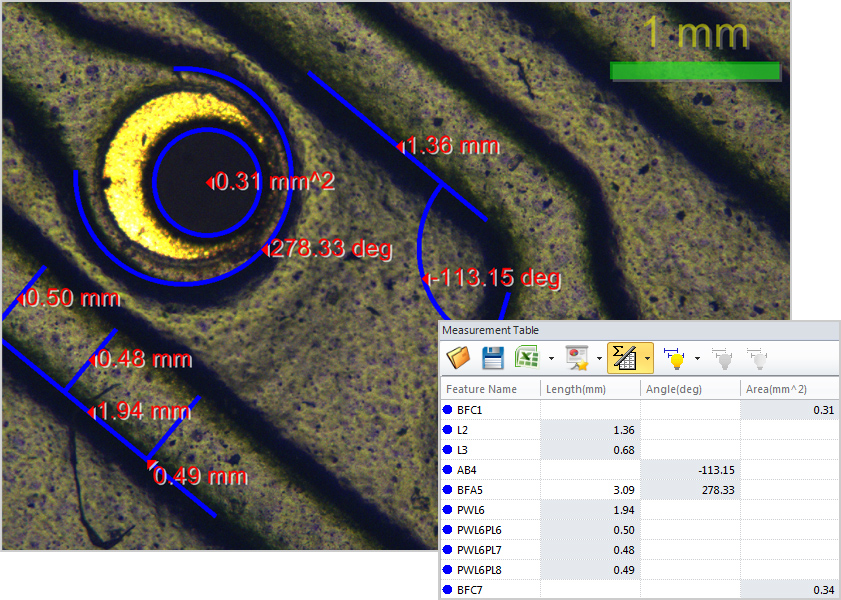This screenshot has width=841, height=600.
Task: Export the table to Excel
Action: coord(526,357)
